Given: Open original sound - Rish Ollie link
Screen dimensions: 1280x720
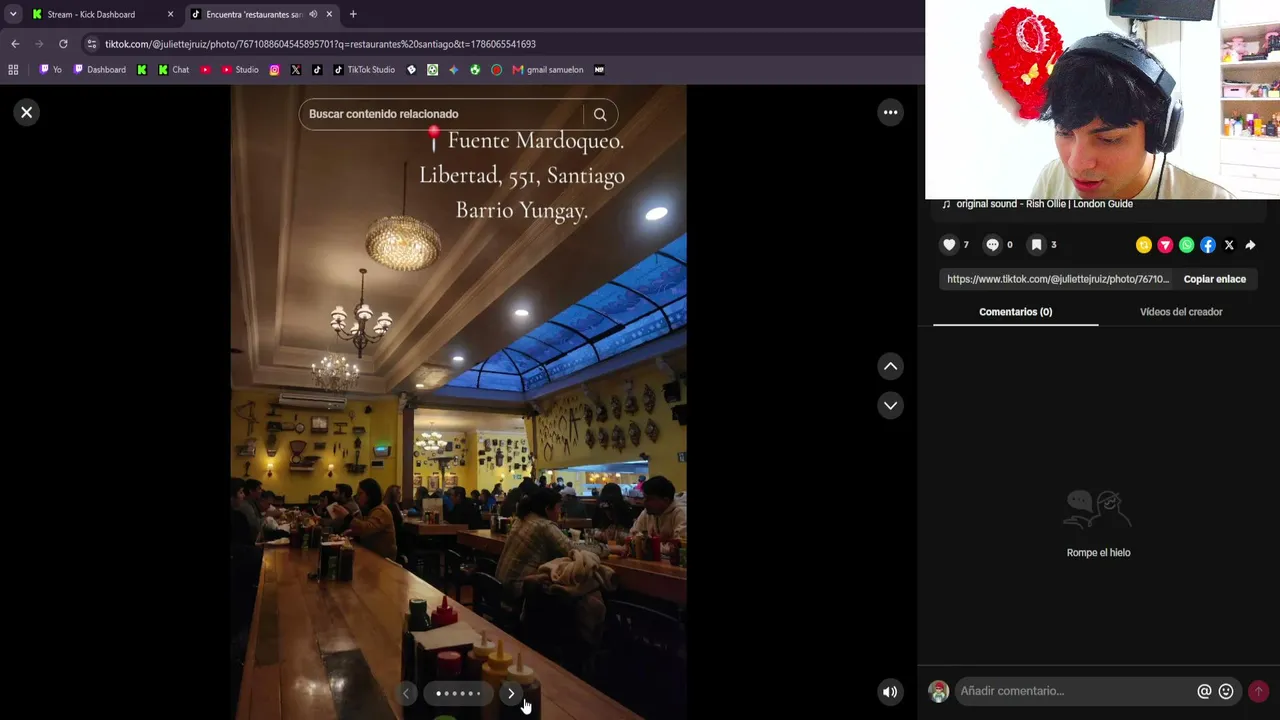Looking at the screenshot, I should click(x=1044, y=204).
